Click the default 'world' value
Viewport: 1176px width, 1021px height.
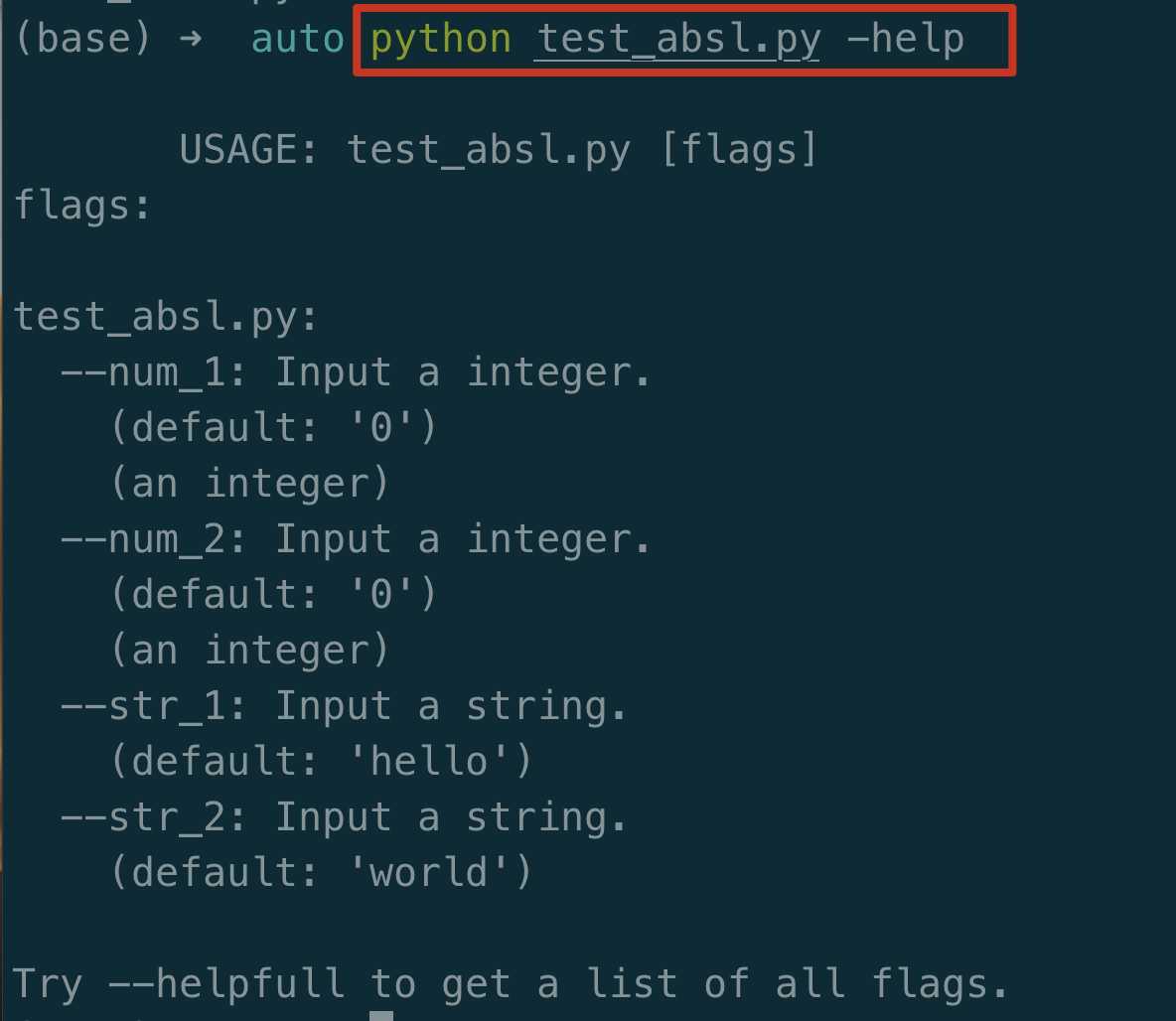(429, 872)
